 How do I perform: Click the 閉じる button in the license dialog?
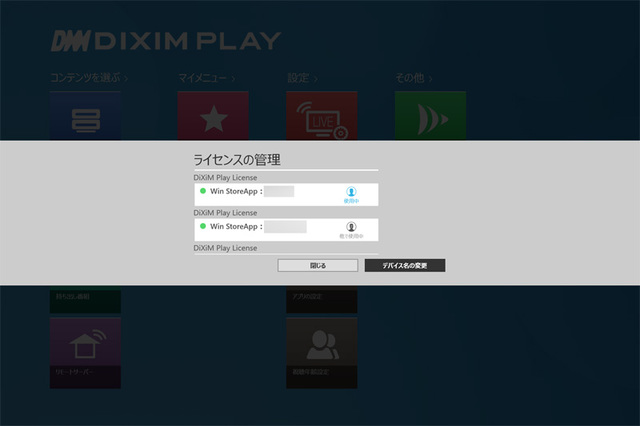click(x=318, y=266)
